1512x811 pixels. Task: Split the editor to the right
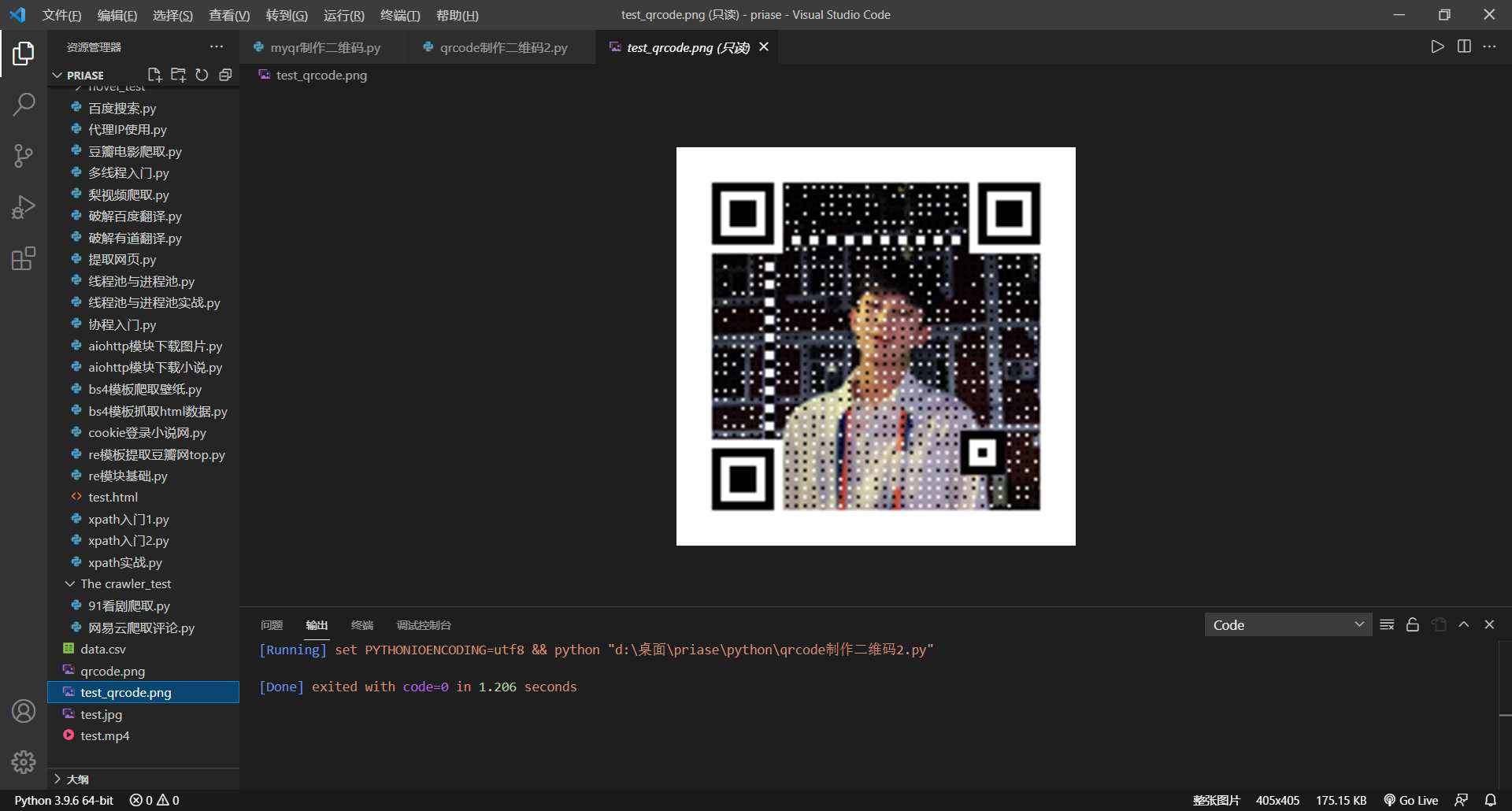1464,46
